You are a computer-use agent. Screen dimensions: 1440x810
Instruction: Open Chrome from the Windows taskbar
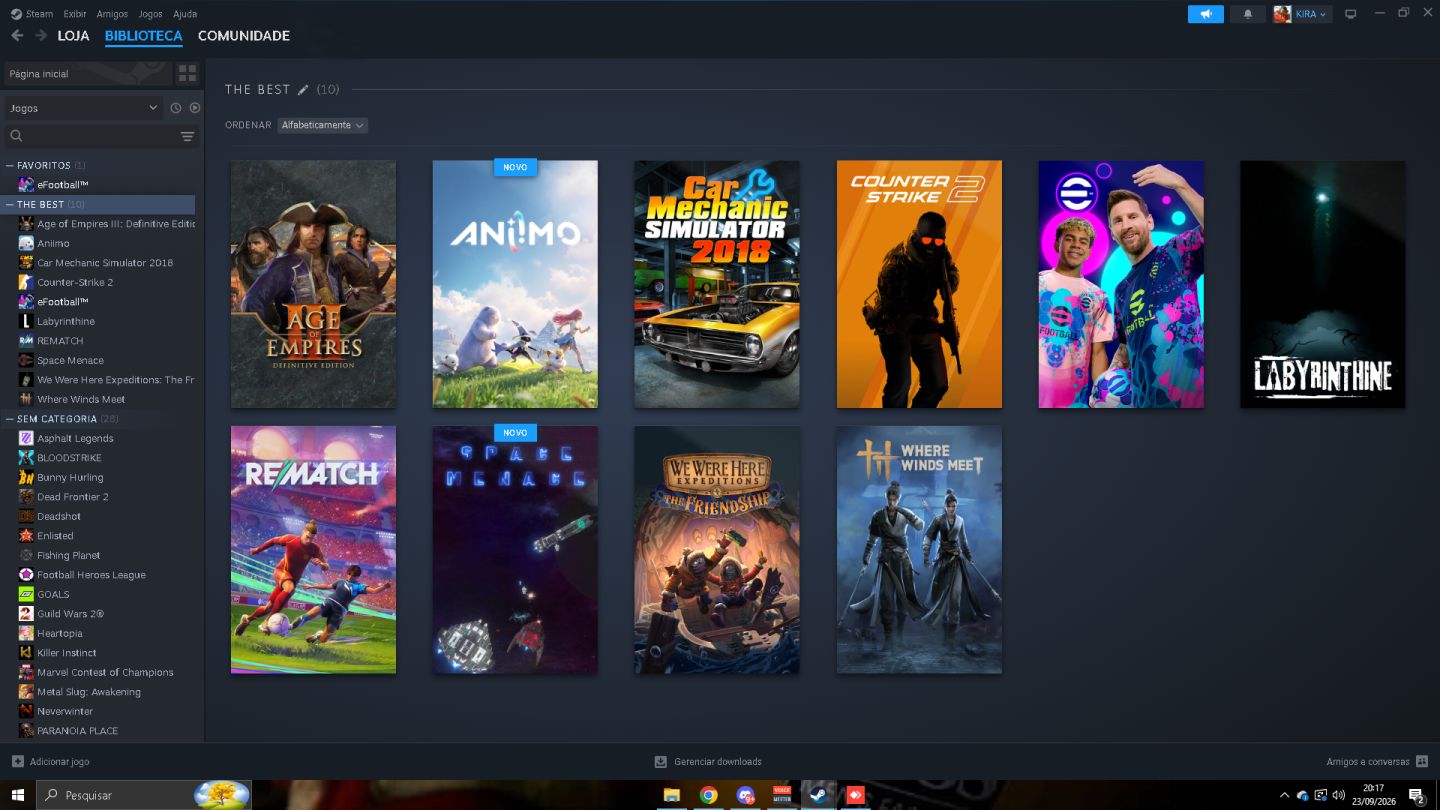coord(709,795)
